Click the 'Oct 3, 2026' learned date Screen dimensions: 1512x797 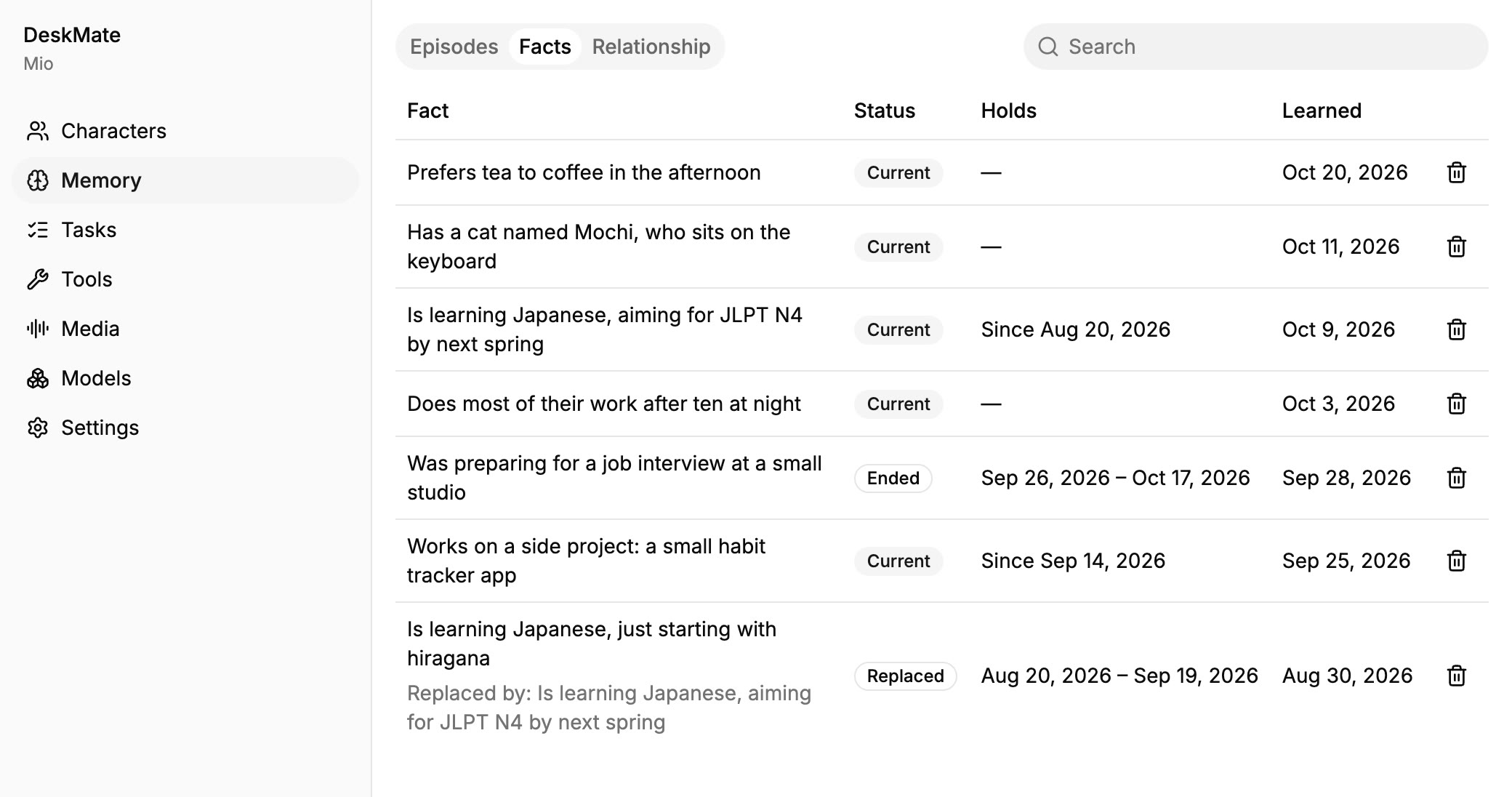1338,404
